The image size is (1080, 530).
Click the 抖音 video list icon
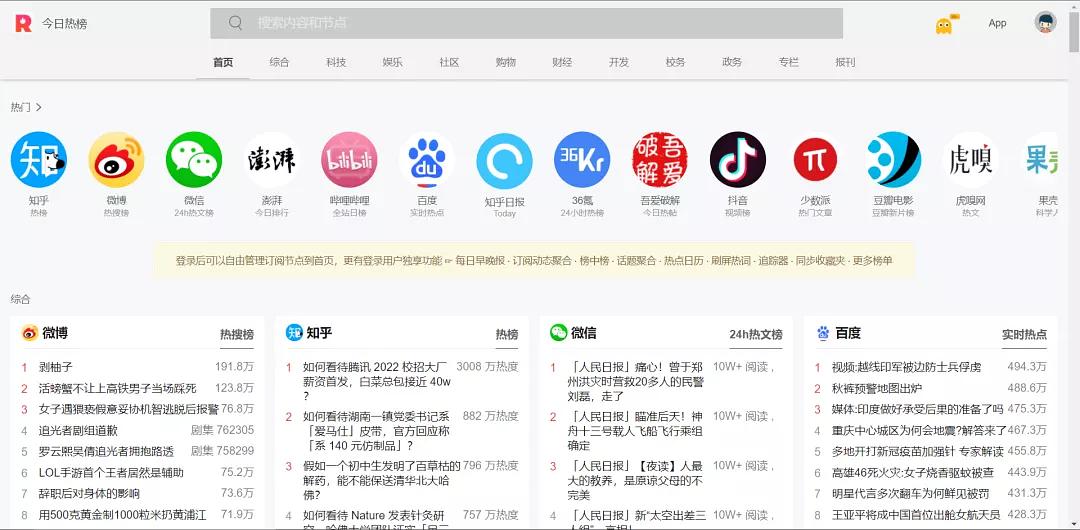point(738,160)
